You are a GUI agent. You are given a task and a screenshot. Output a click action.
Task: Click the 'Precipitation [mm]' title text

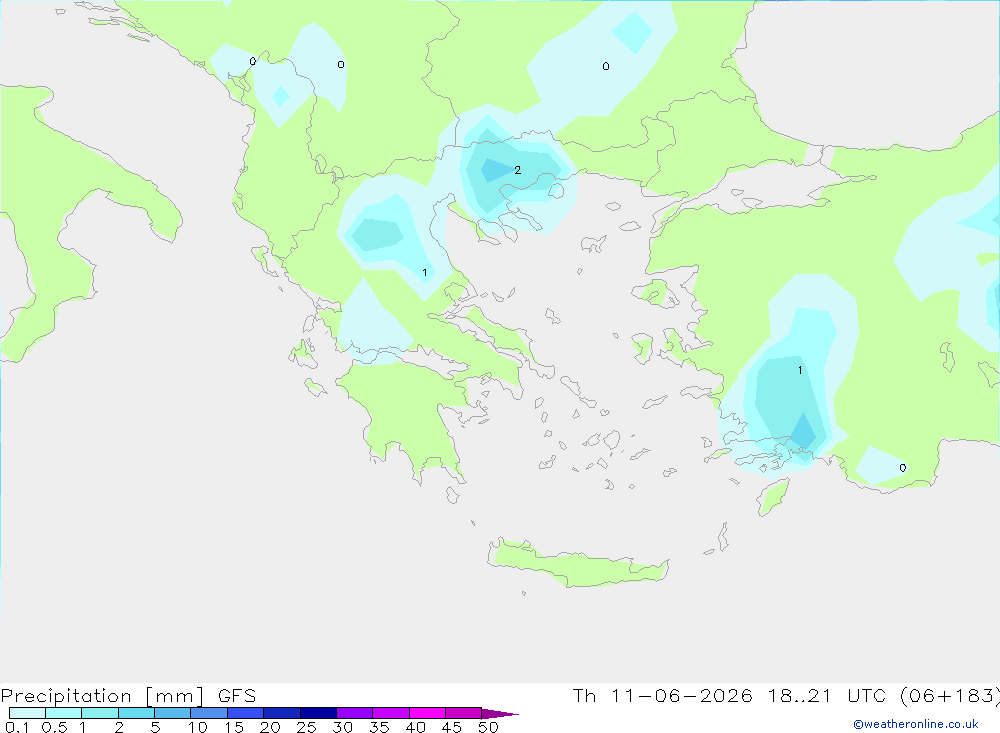(x=102, y=696)
